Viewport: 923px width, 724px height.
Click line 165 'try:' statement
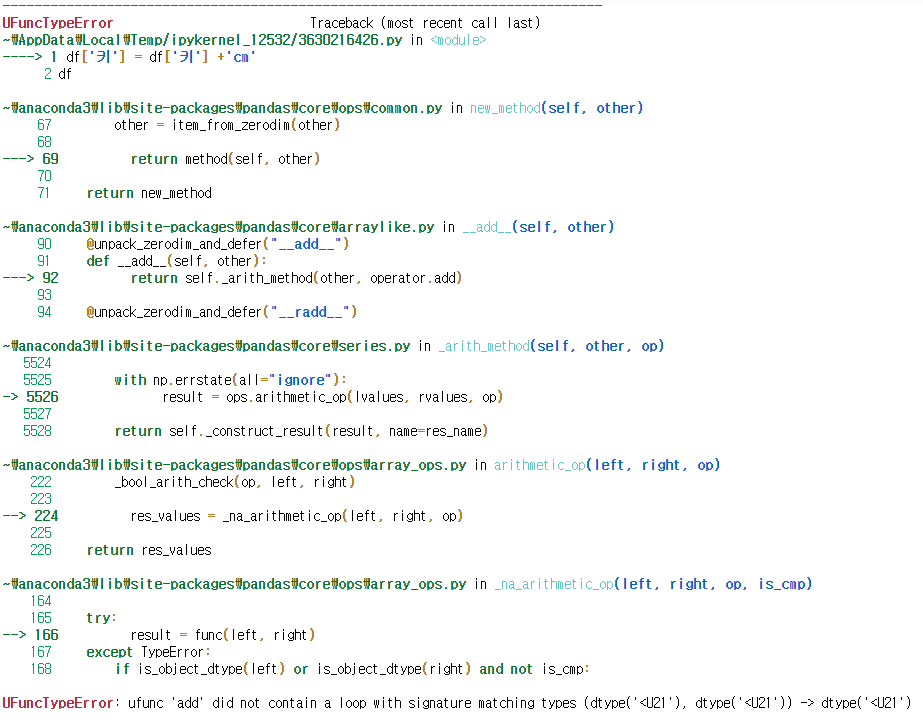tap(102, 618)
